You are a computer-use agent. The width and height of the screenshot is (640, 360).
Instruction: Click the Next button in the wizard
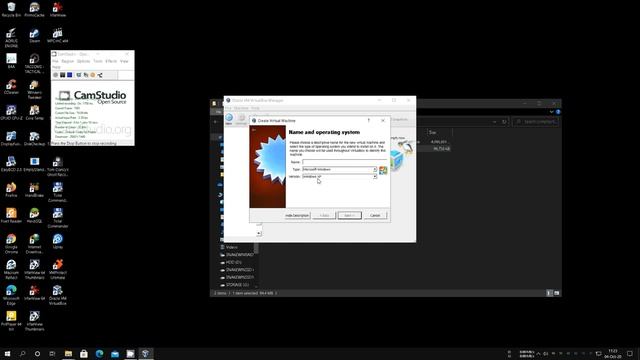pos(349,216)
